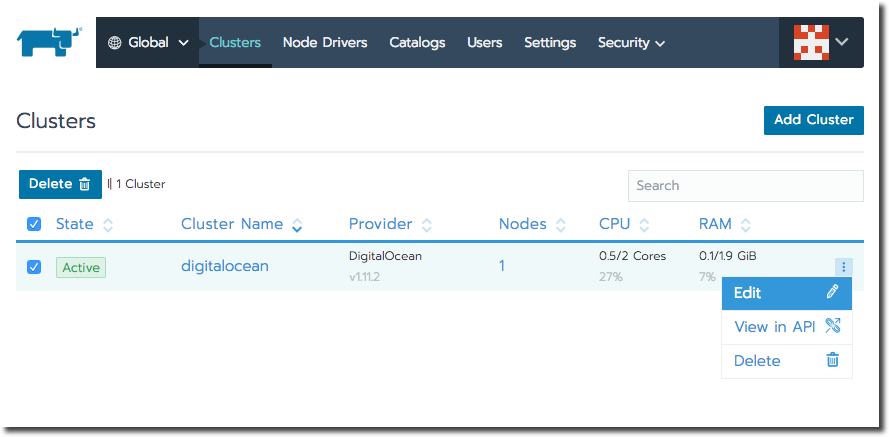Click the pencil icon next to Edit
Screen dimensions: 889x437
pos(832,292)
